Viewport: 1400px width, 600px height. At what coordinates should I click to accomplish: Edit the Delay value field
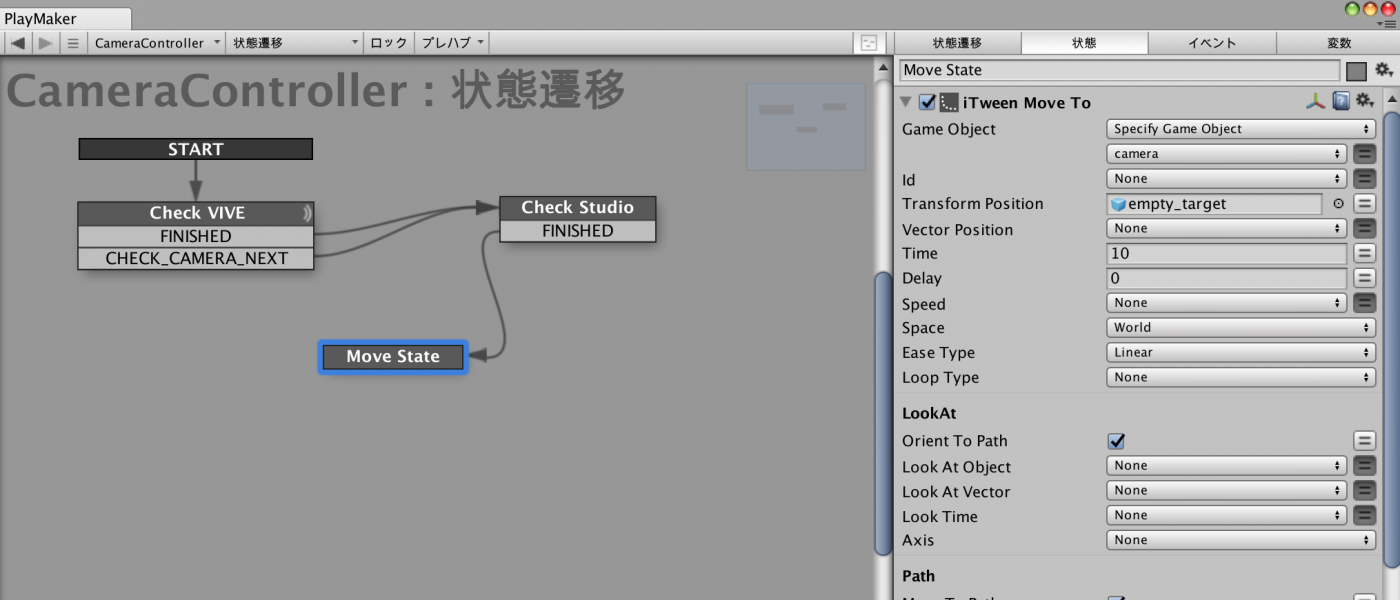tap(1227, 278)
